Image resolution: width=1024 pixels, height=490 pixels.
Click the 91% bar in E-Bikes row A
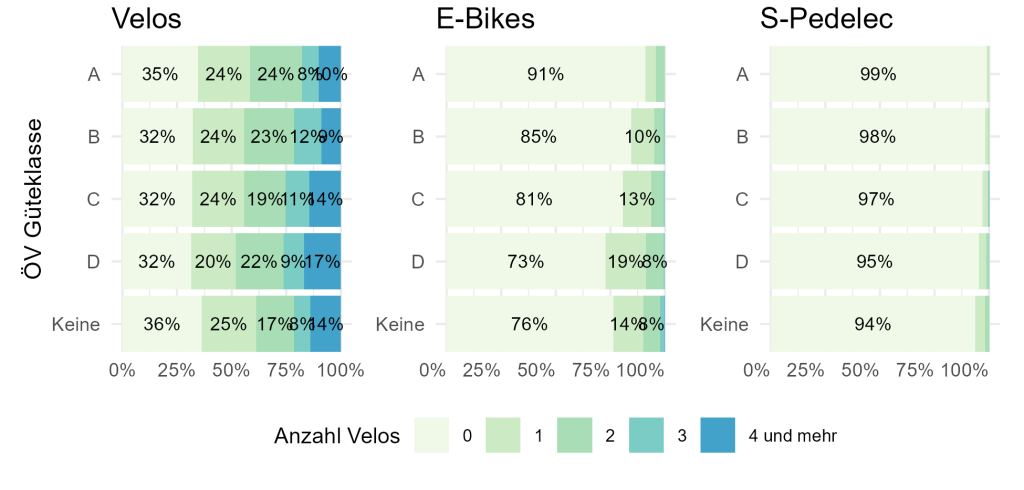coord(546,74)
